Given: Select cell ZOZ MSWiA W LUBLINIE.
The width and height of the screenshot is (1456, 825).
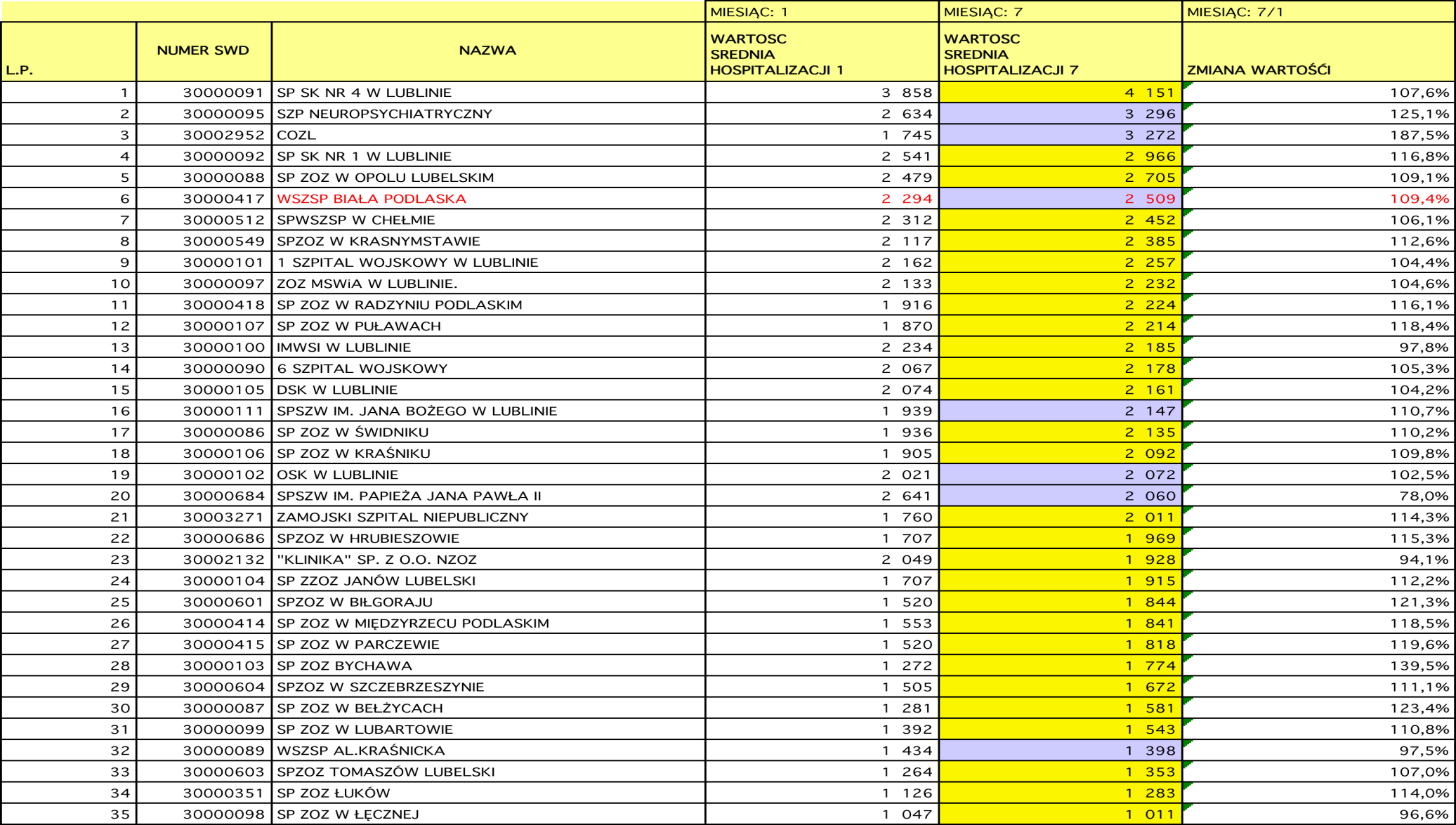Looking at the screenshot, I should coord(488,284).
